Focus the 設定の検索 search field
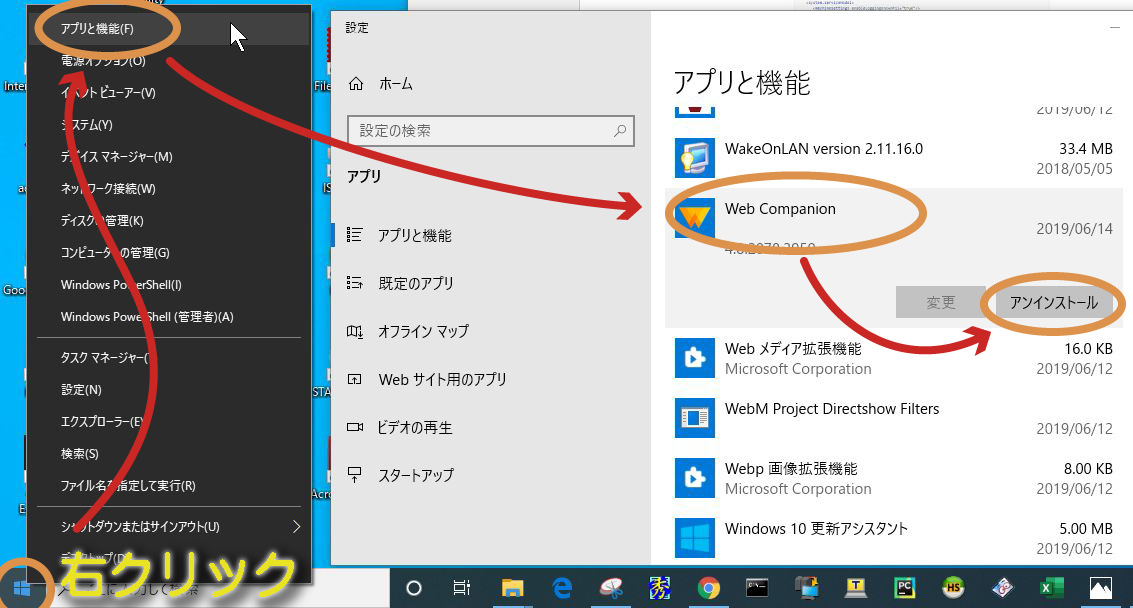This screenshot has height=608, width=1133. coord(491,131)
